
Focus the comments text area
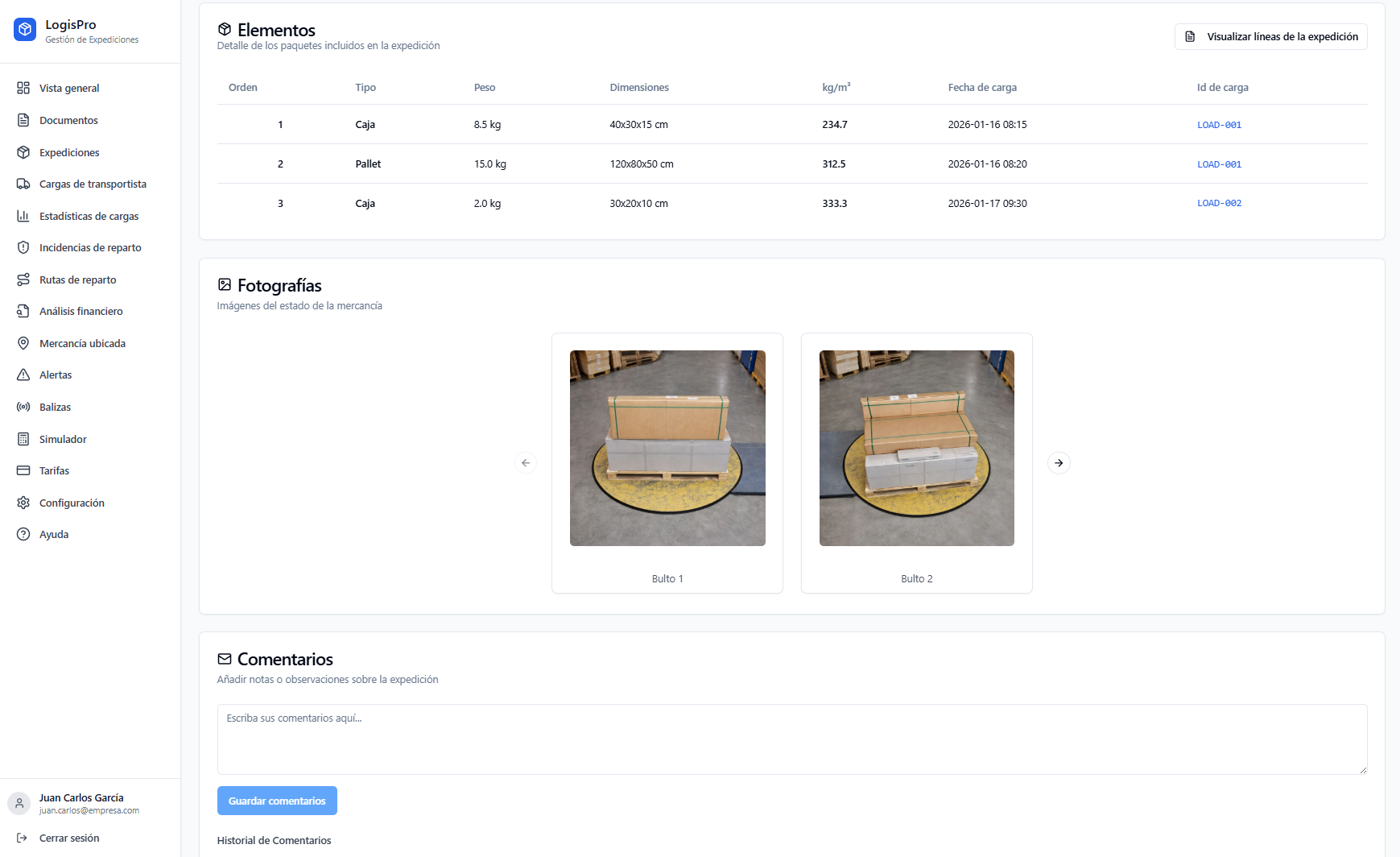coord(791,739)
